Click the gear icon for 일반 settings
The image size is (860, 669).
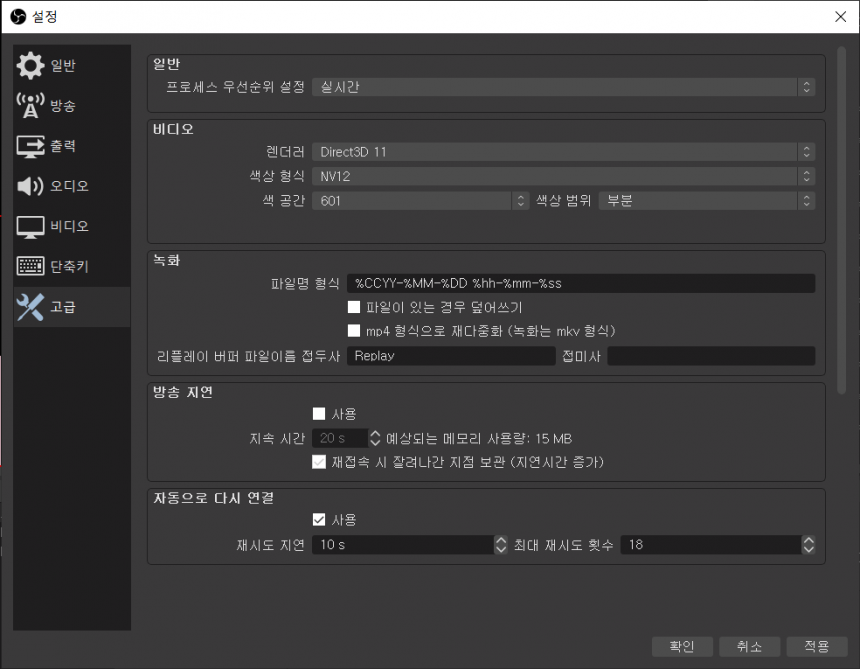(x=31, y=67)
